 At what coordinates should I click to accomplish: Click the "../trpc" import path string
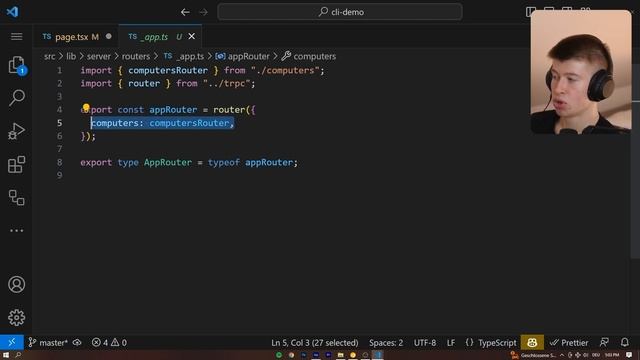click(227, 84)
